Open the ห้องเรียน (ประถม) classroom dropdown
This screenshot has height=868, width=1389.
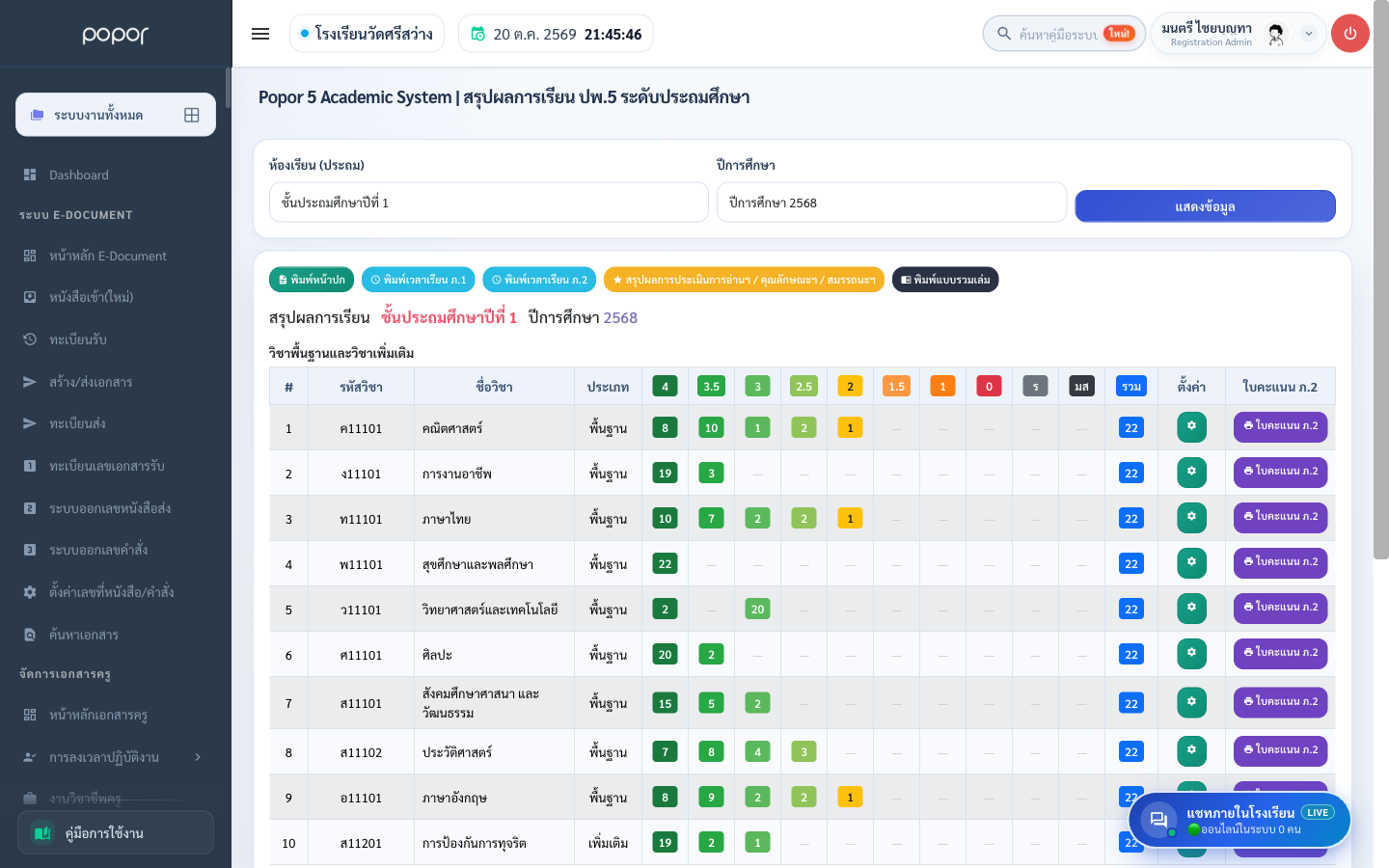point(489,203)
